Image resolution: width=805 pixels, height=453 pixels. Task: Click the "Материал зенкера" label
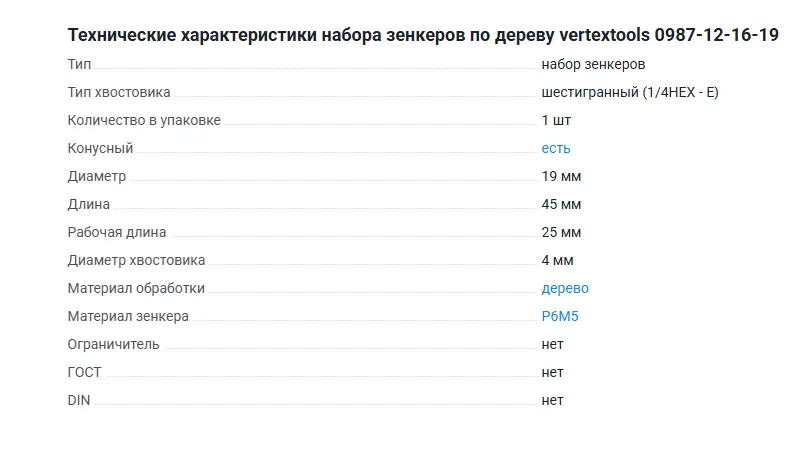click(x=128, y=316)
